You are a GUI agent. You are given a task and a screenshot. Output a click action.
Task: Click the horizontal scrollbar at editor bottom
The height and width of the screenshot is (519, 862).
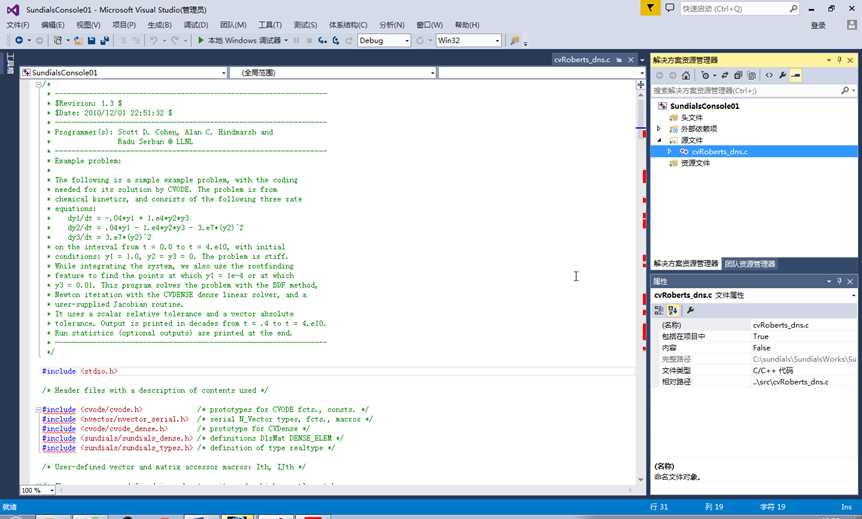[344, 489]
